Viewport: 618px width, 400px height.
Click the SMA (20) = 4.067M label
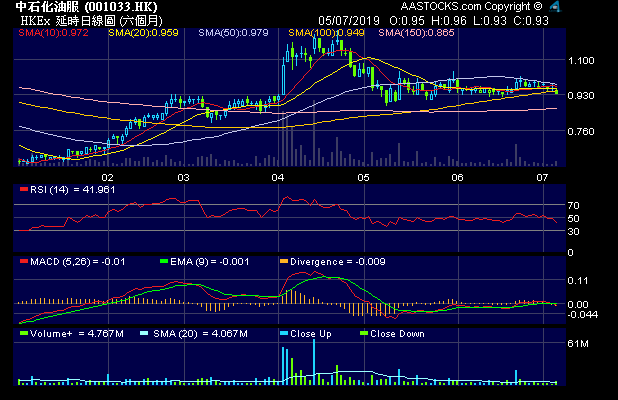200,334
